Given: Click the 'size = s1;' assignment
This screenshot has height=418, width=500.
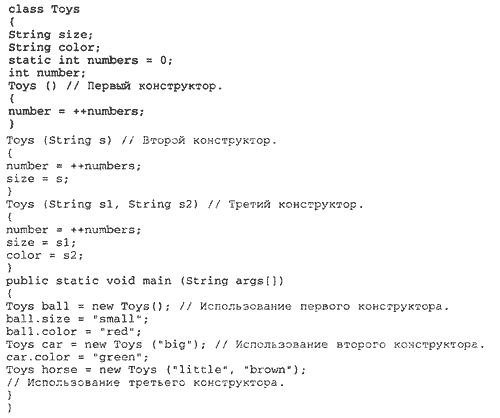Looking at the screenshot, I should (x=41, y=242).
